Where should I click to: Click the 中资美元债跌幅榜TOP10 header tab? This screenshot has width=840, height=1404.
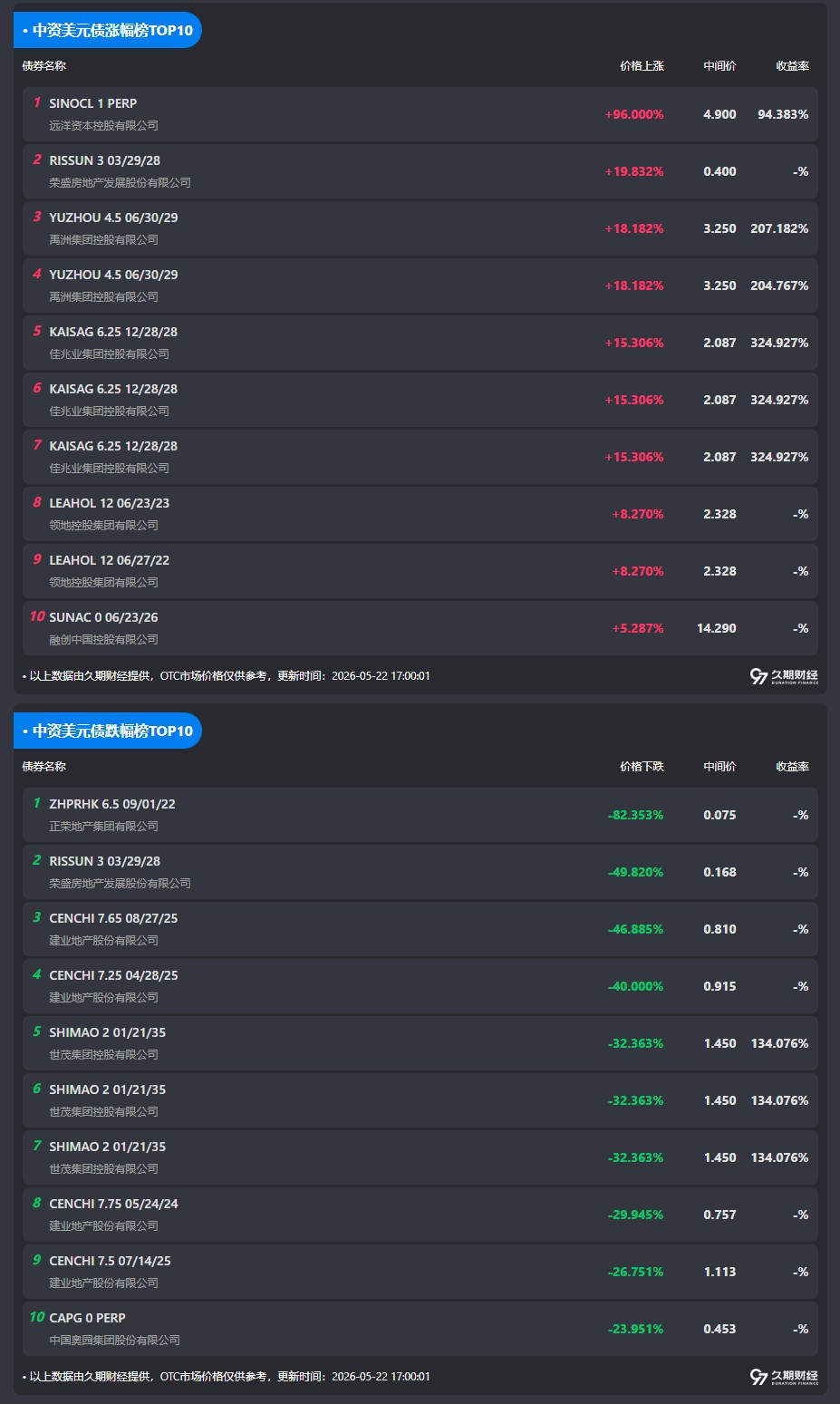click(x=108, y=731)
